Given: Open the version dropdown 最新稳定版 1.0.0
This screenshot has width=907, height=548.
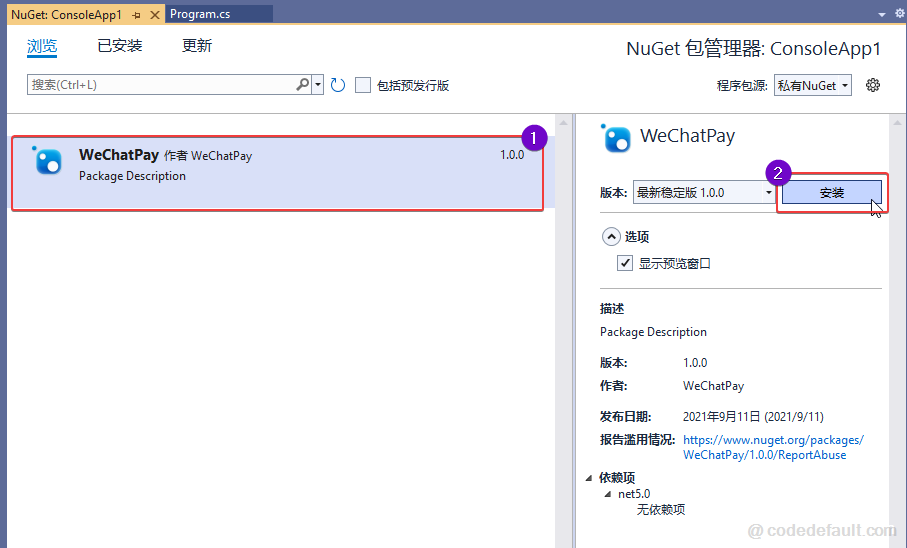Looking at the screenshot, I should click(704, 193).
